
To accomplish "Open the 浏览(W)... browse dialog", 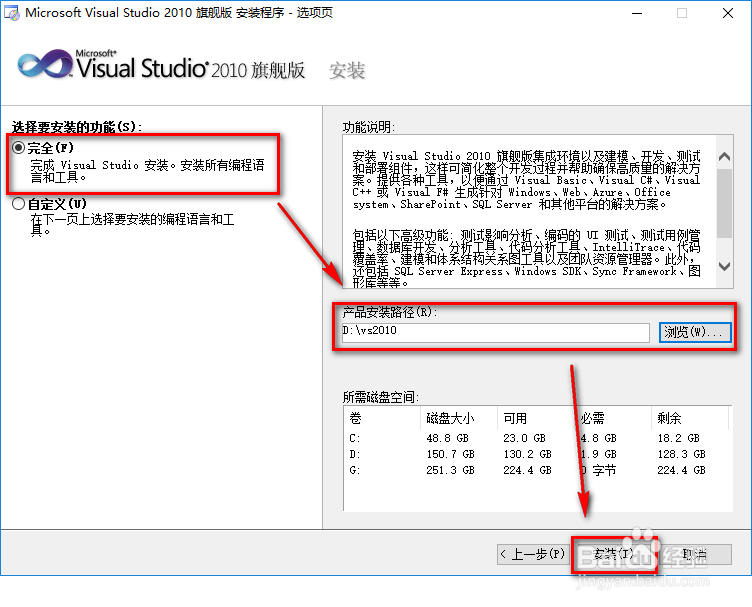I will point(694,332).
